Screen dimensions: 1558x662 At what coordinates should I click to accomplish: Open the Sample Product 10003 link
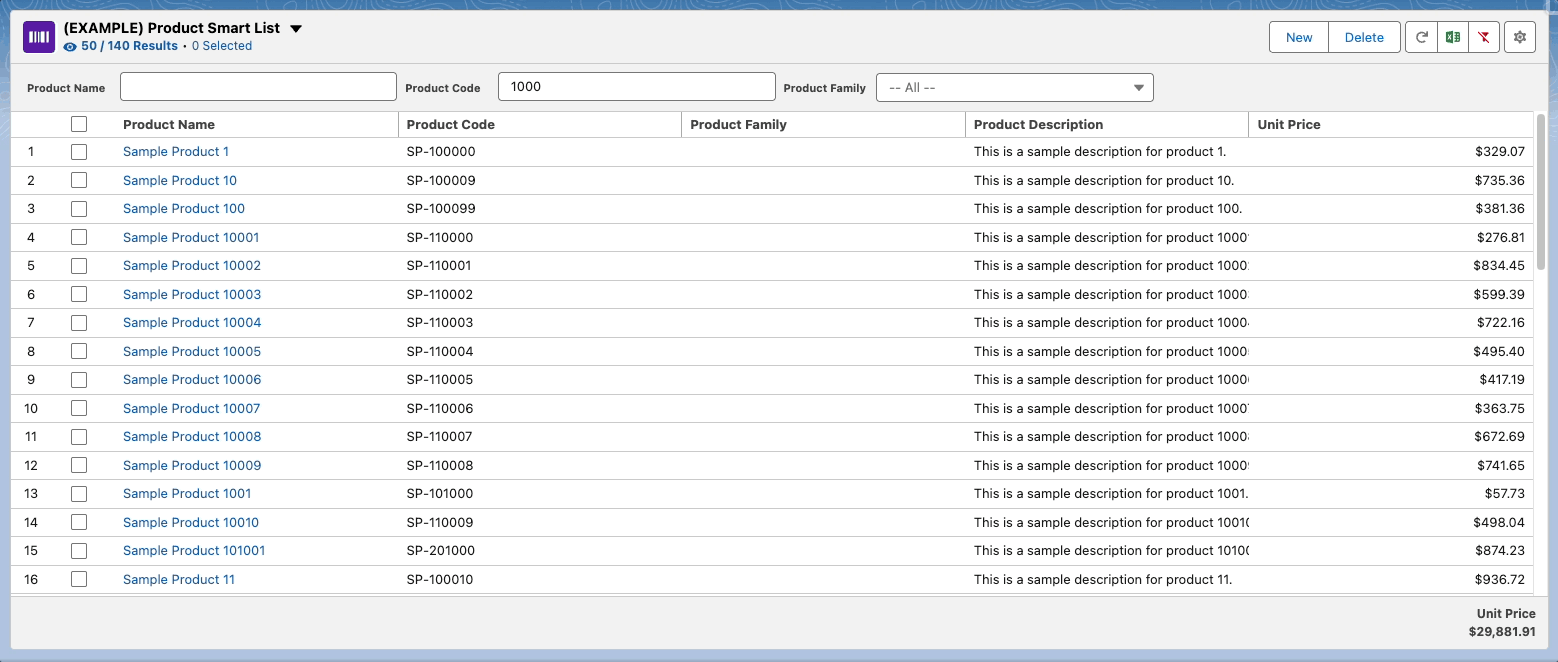pos(192,294)
